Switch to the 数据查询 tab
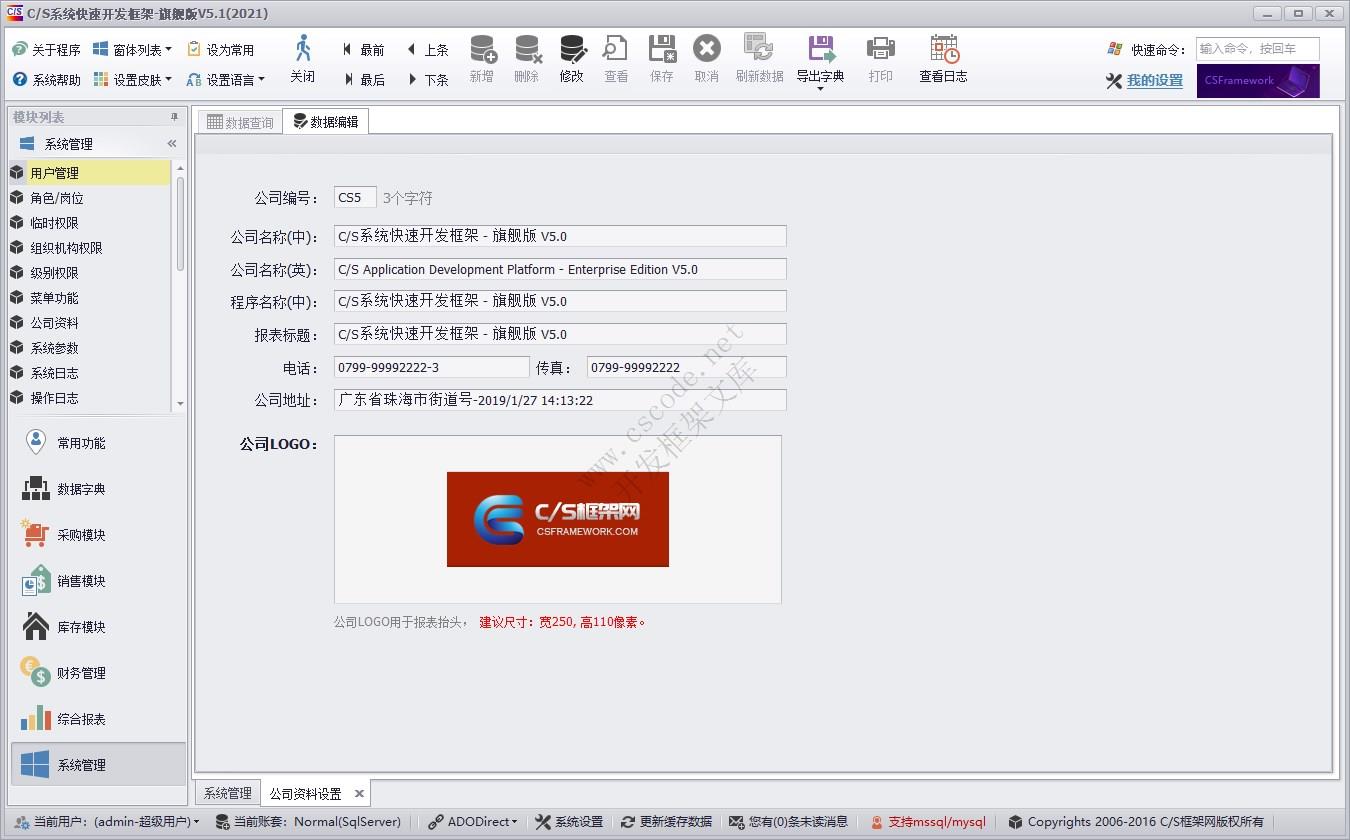The height and width of the screenshot is (840, 1350). coord(239,121)
